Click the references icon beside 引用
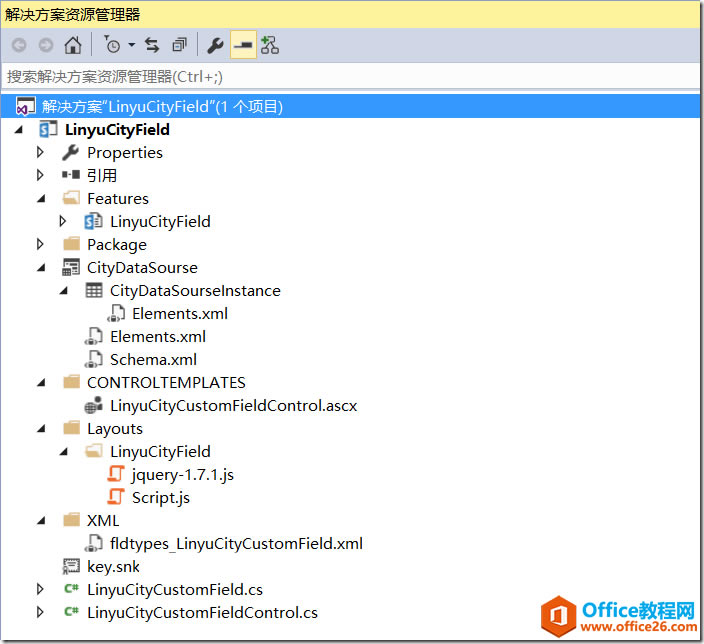 pos(71,175)
